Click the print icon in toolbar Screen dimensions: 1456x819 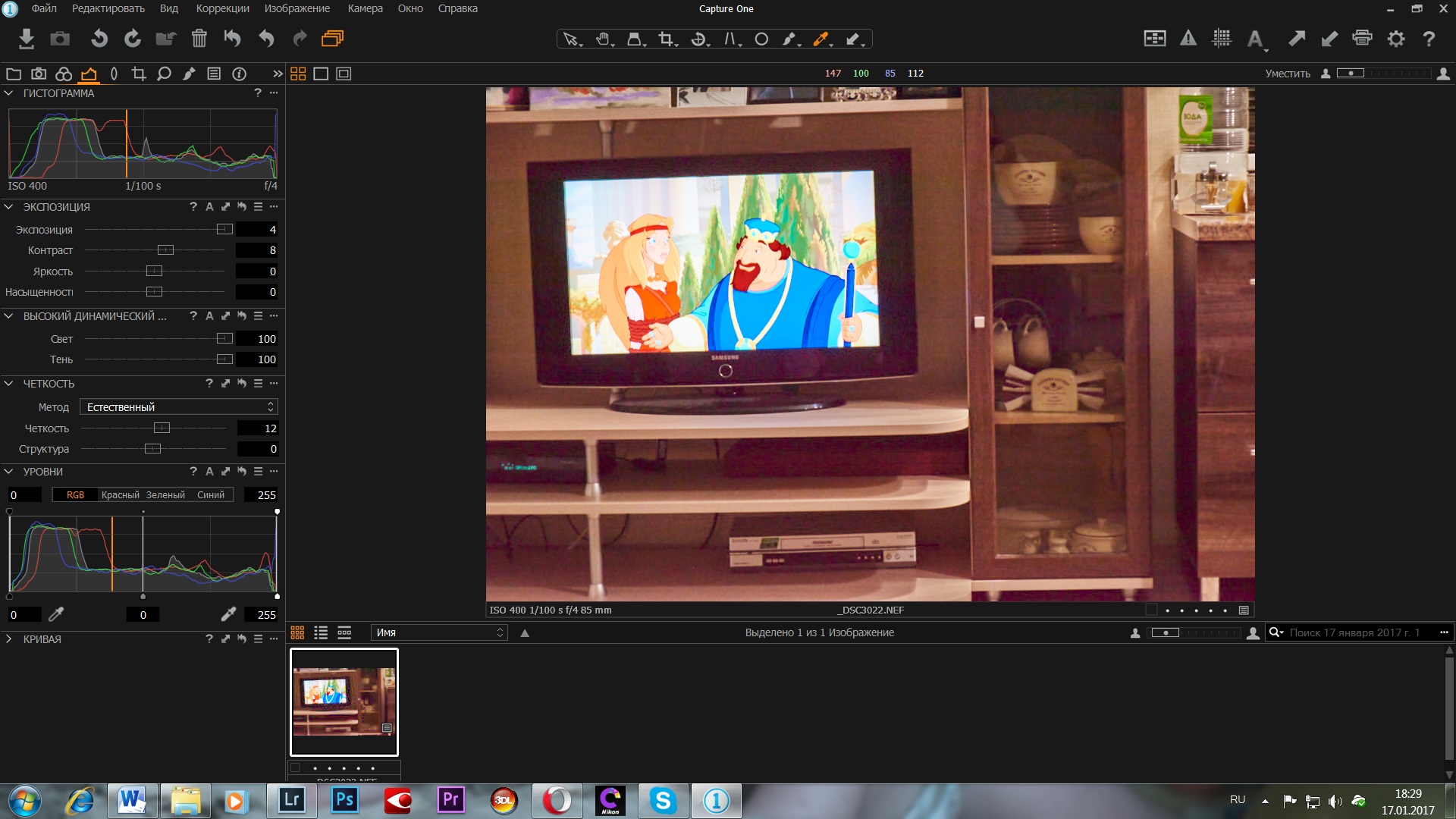(1362, 39)
